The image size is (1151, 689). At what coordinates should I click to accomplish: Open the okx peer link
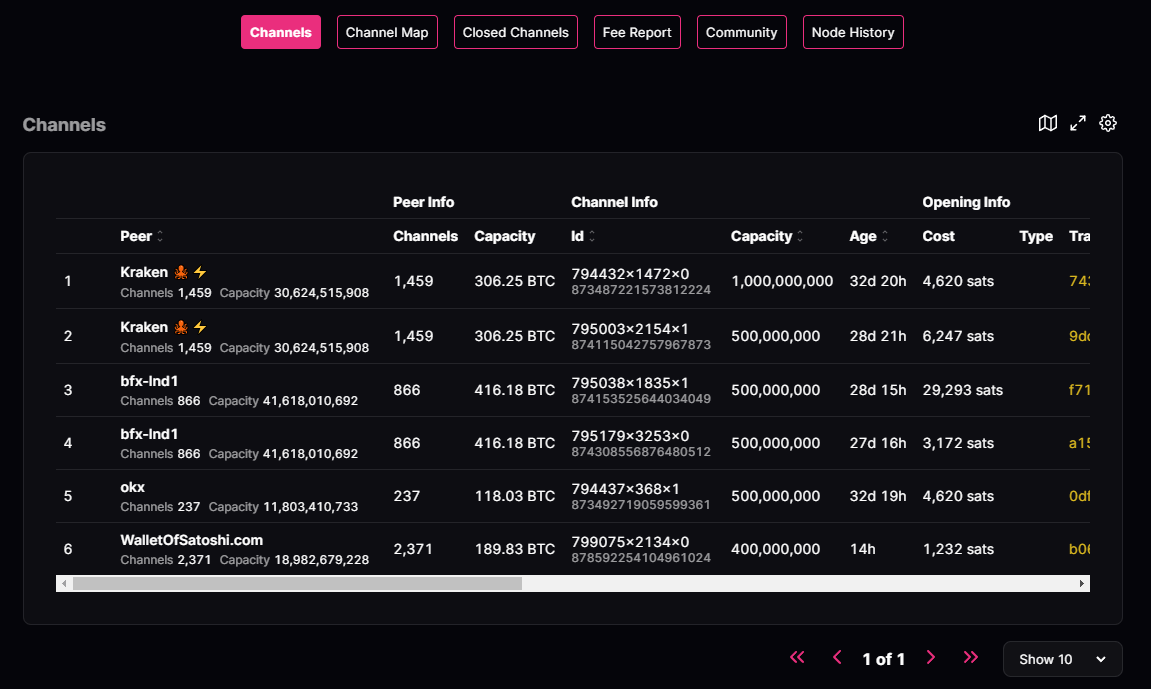click(x=132, y=487)
